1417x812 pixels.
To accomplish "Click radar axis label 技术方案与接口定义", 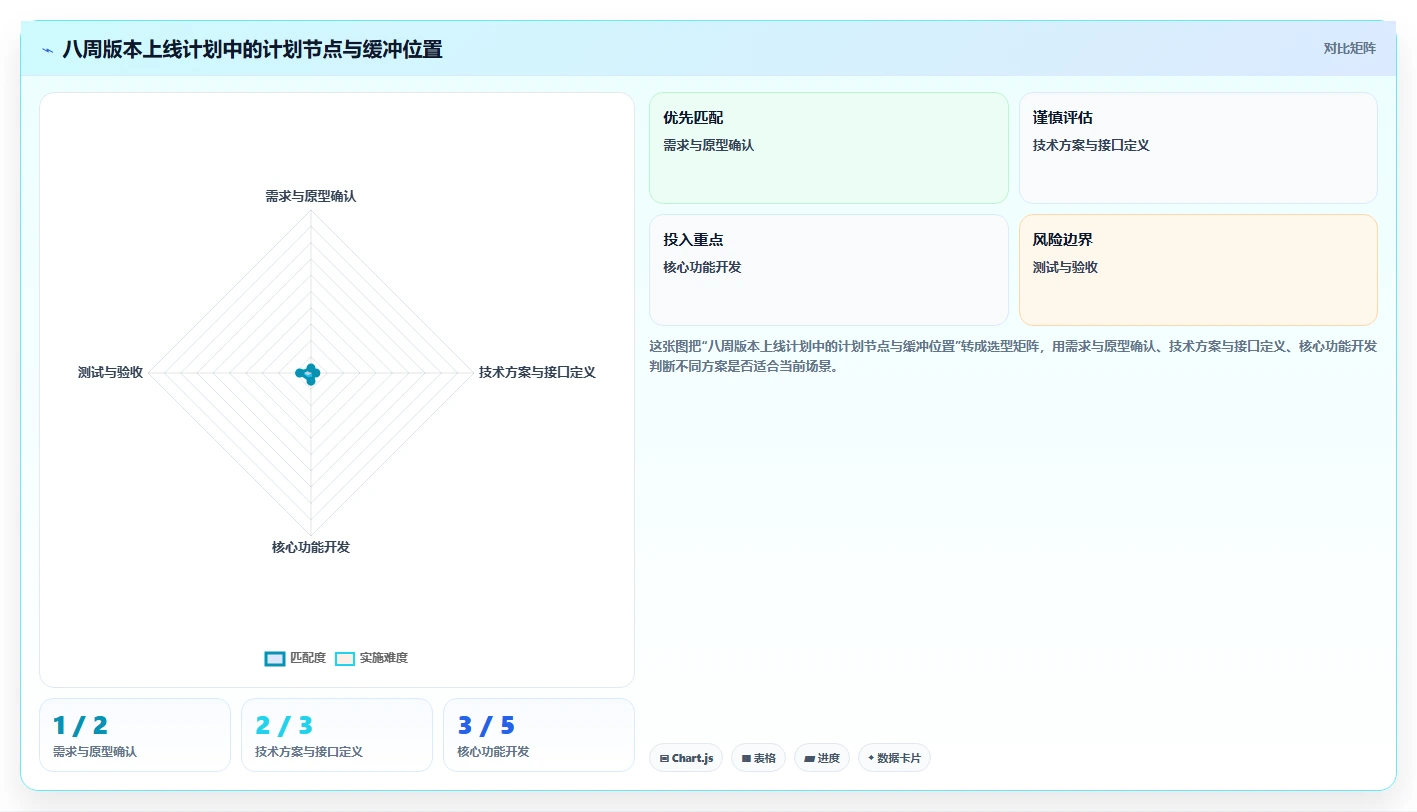I will coord(537,372).
